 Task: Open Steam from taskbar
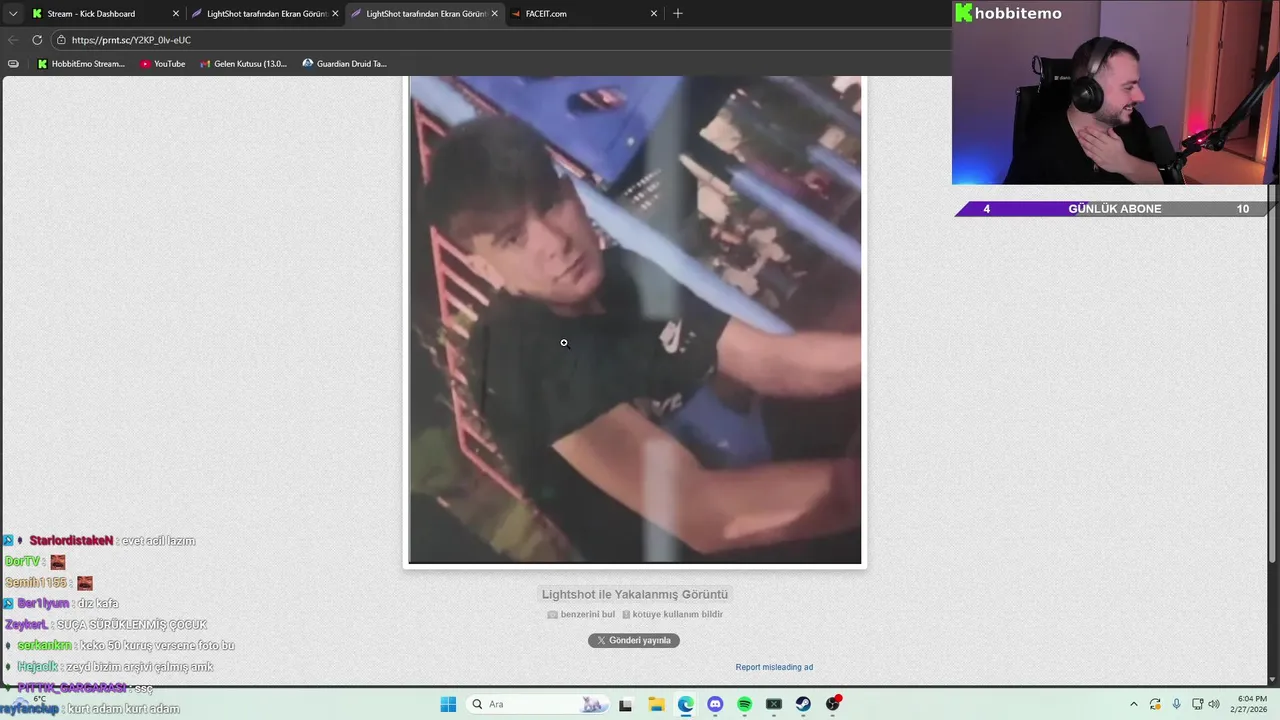[803, 704]
